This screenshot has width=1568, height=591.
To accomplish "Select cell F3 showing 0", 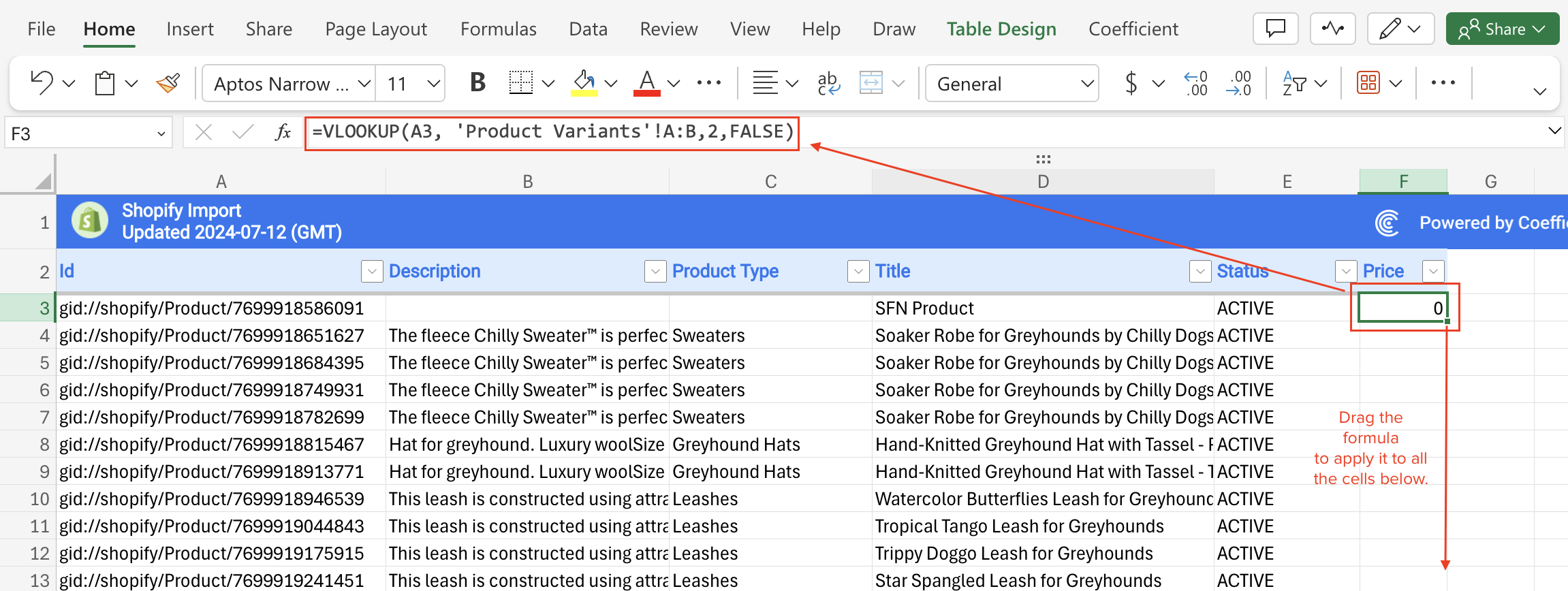I will coord(1403,308).
